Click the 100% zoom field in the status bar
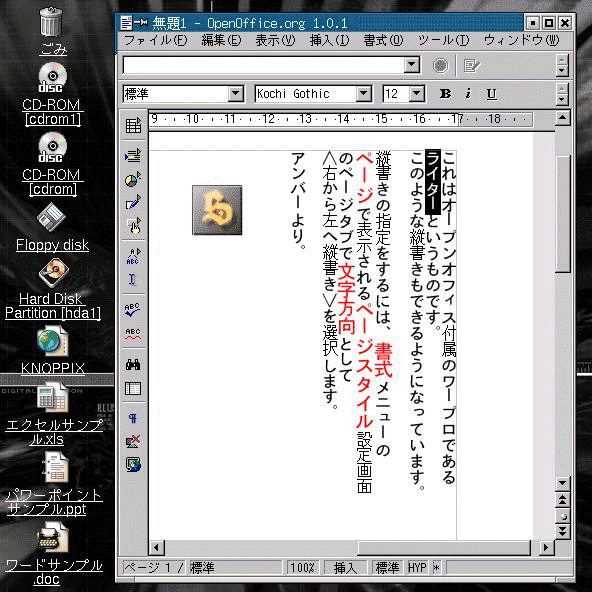Image resolution: width=592 pixels, height=592 pixels. pos(303,568)
